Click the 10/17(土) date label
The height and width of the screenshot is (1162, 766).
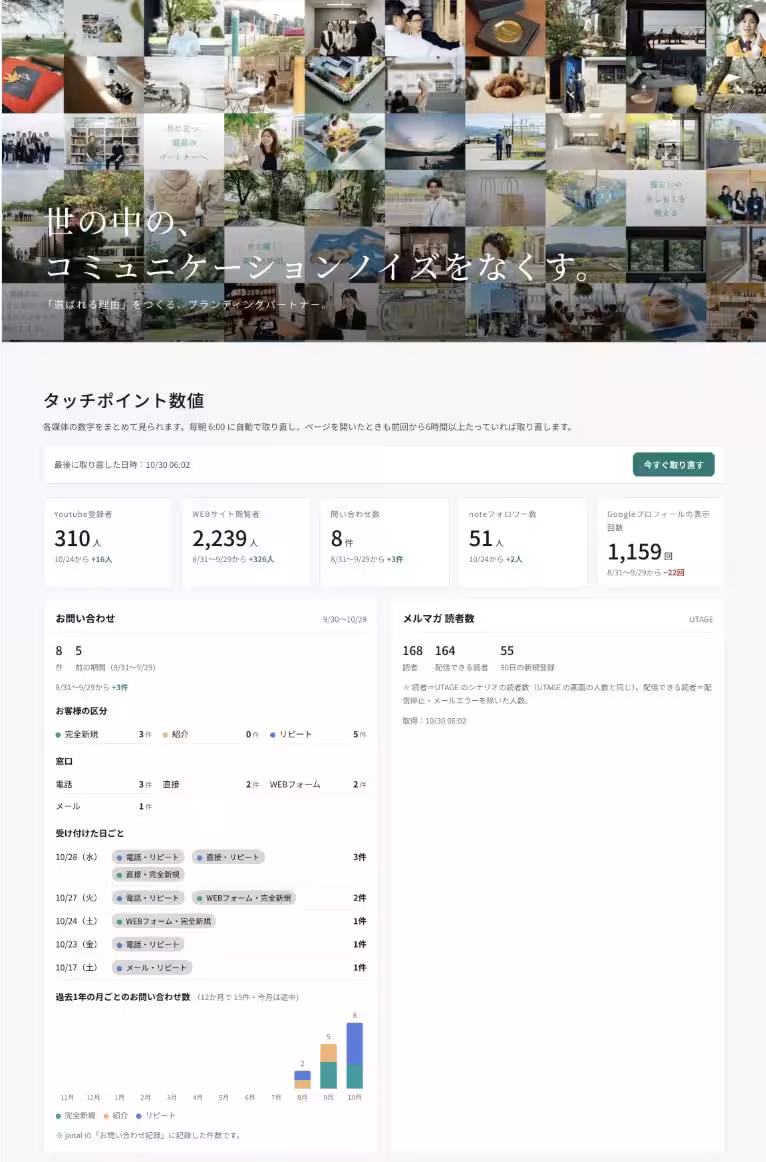pos(76,967)
